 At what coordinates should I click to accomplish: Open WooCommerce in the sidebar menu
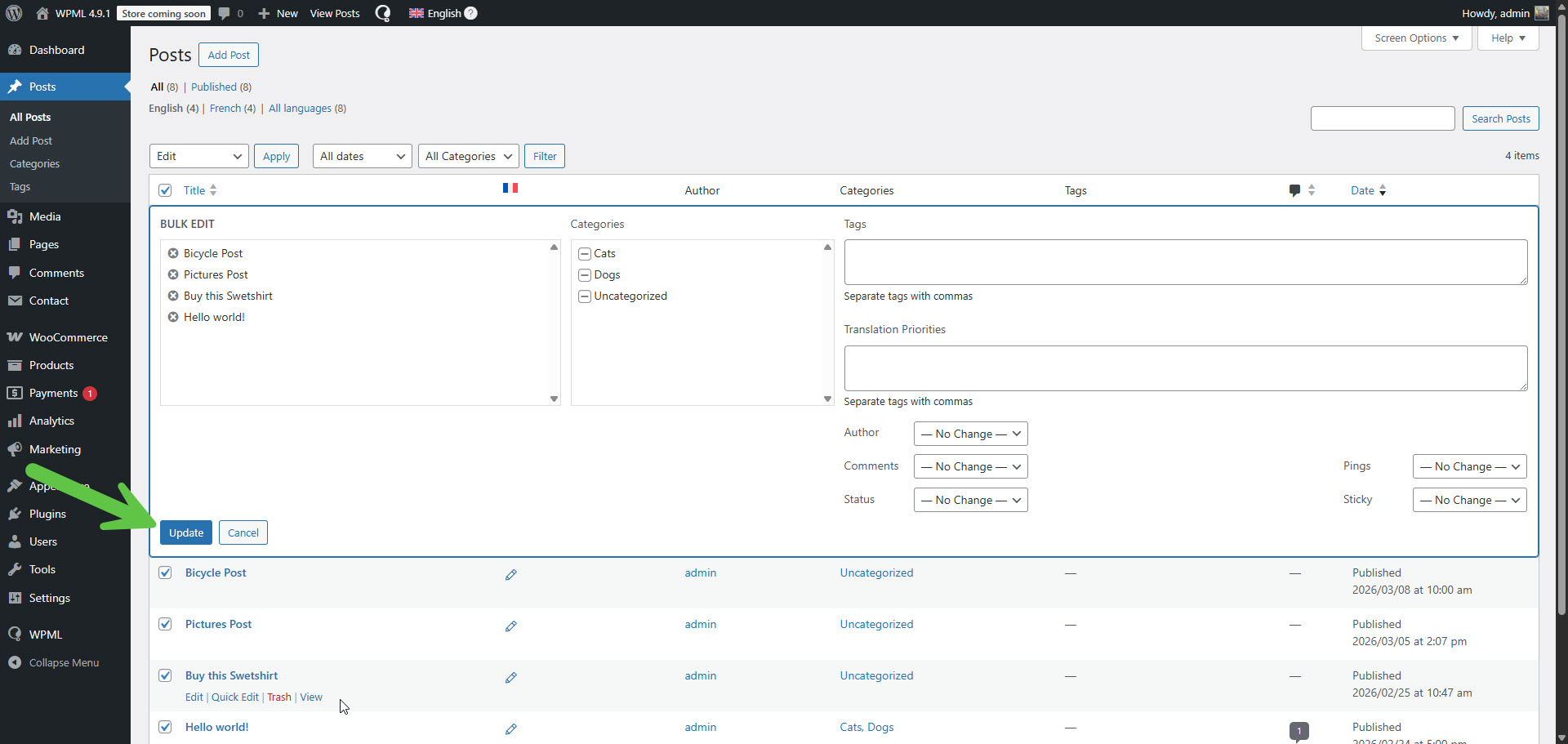coord(68,337)
